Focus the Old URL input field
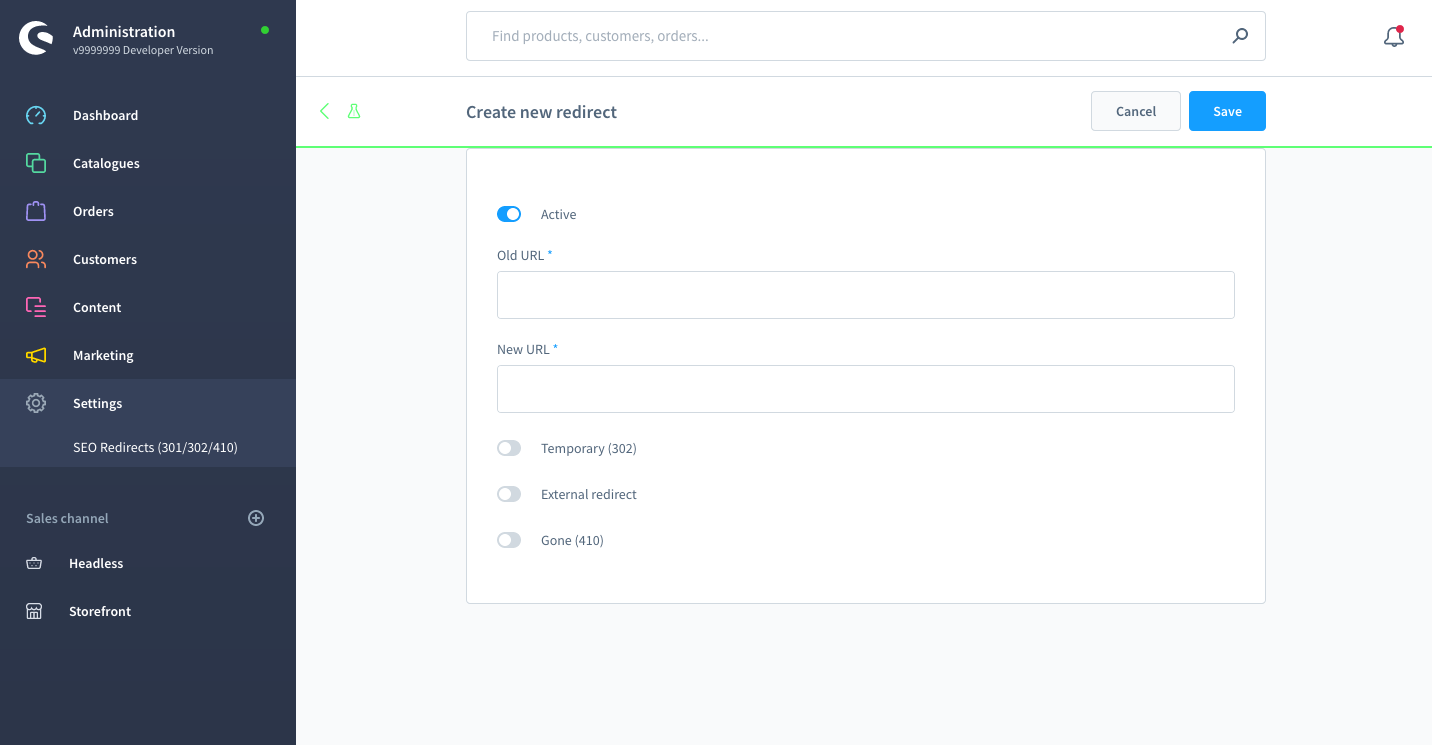The height and width of the screenshot is (745, 1432). tap(866, 295)
